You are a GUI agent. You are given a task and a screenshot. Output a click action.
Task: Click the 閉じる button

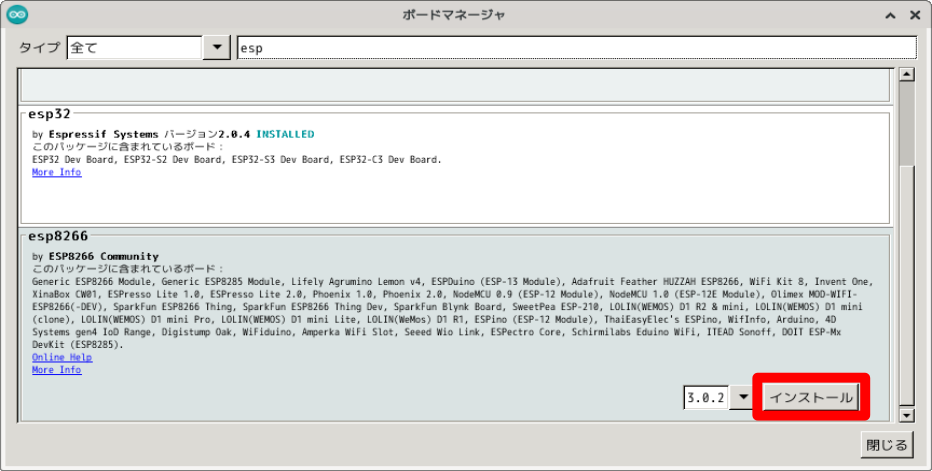click(x=886, y=445)
